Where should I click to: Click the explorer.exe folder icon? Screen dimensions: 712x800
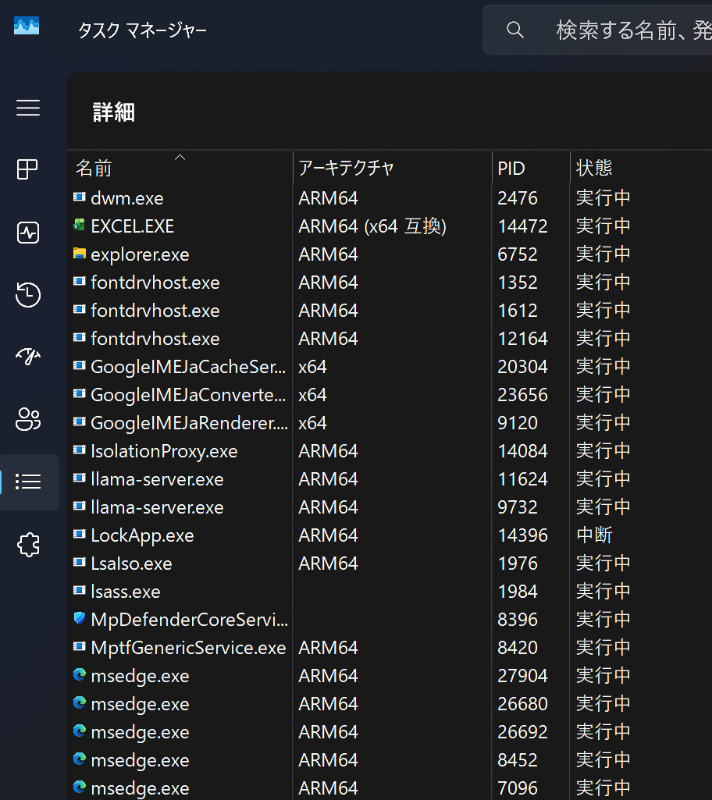pyautogui.click(x=79, y=253)
